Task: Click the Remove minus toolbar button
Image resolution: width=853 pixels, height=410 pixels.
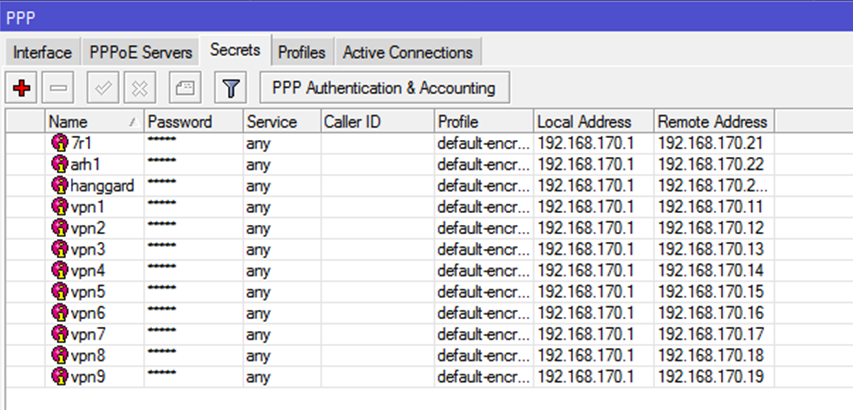Action: (58, 88)
